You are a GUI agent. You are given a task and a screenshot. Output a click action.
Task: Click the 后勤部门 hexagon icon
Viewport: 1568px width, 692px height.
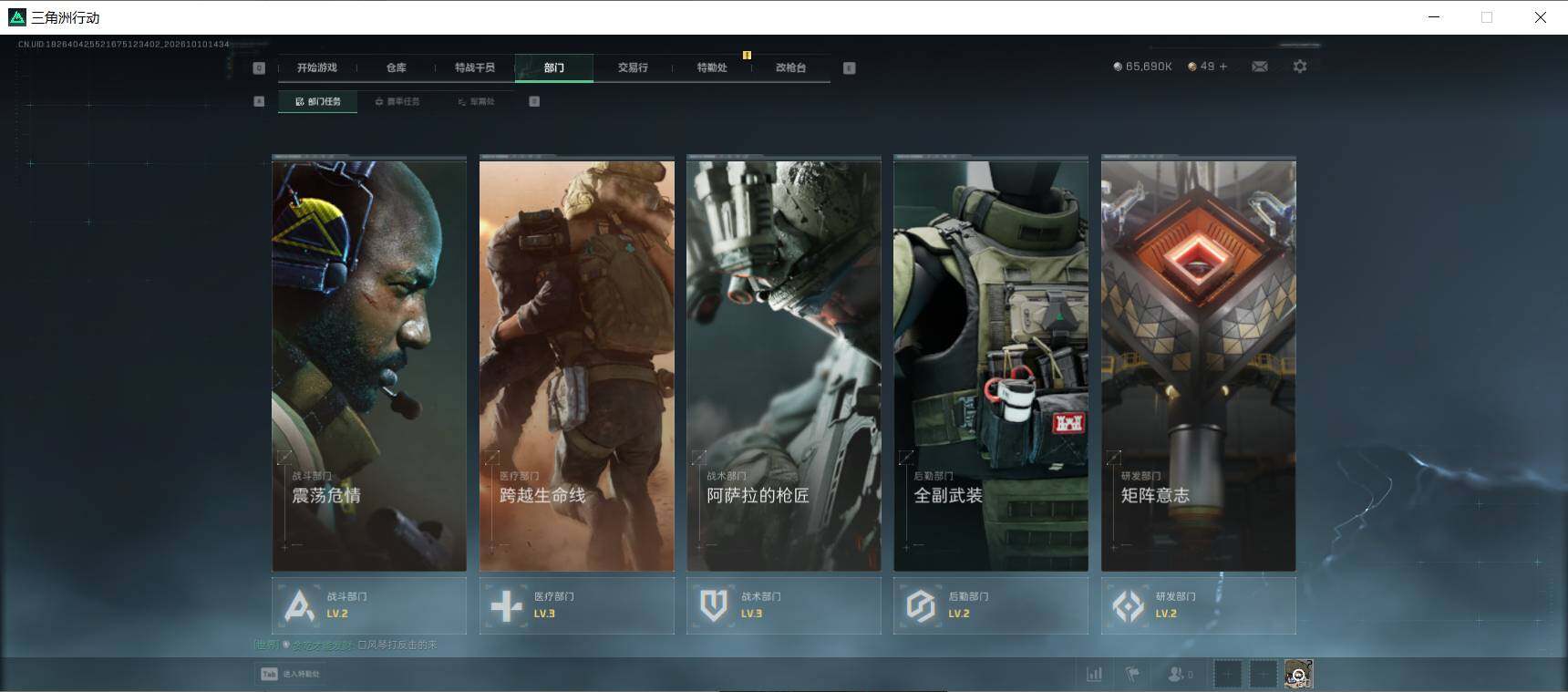921,605
